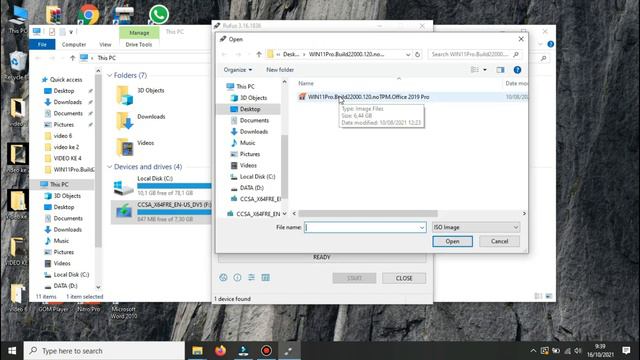The width and height of the screenshot is (640, 360).
Task: Click CLOSE button in Rufus
Action: [x=404, y=278]
